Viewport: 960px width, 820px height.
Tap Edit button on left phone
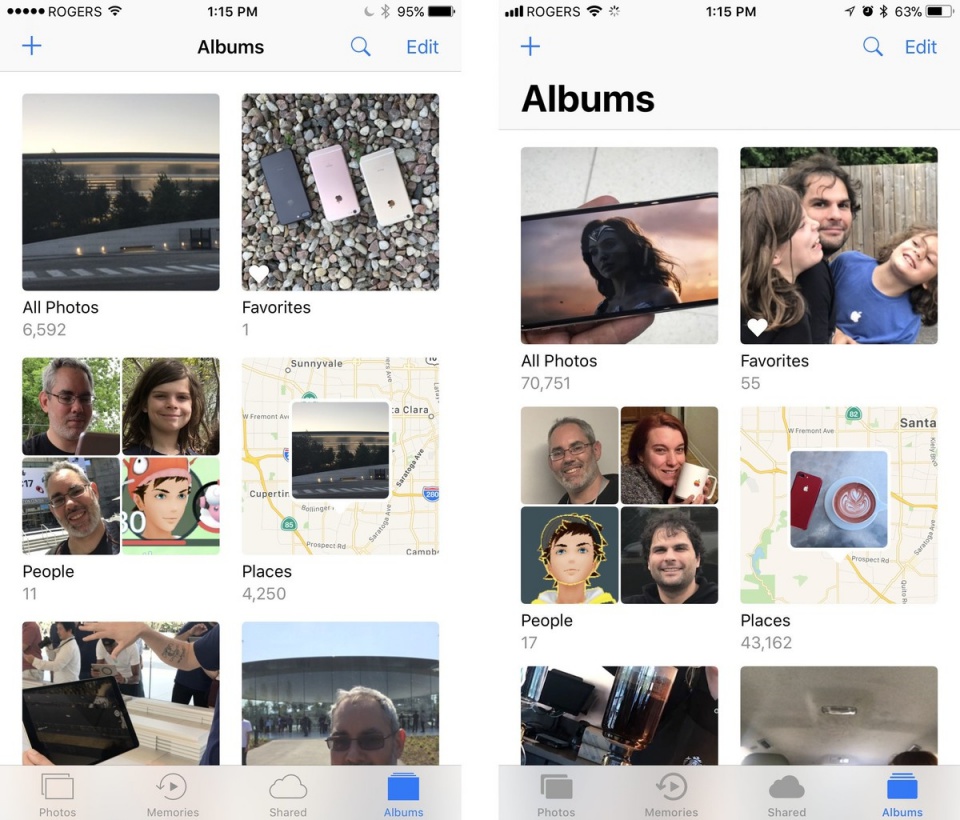coord(422,47)
